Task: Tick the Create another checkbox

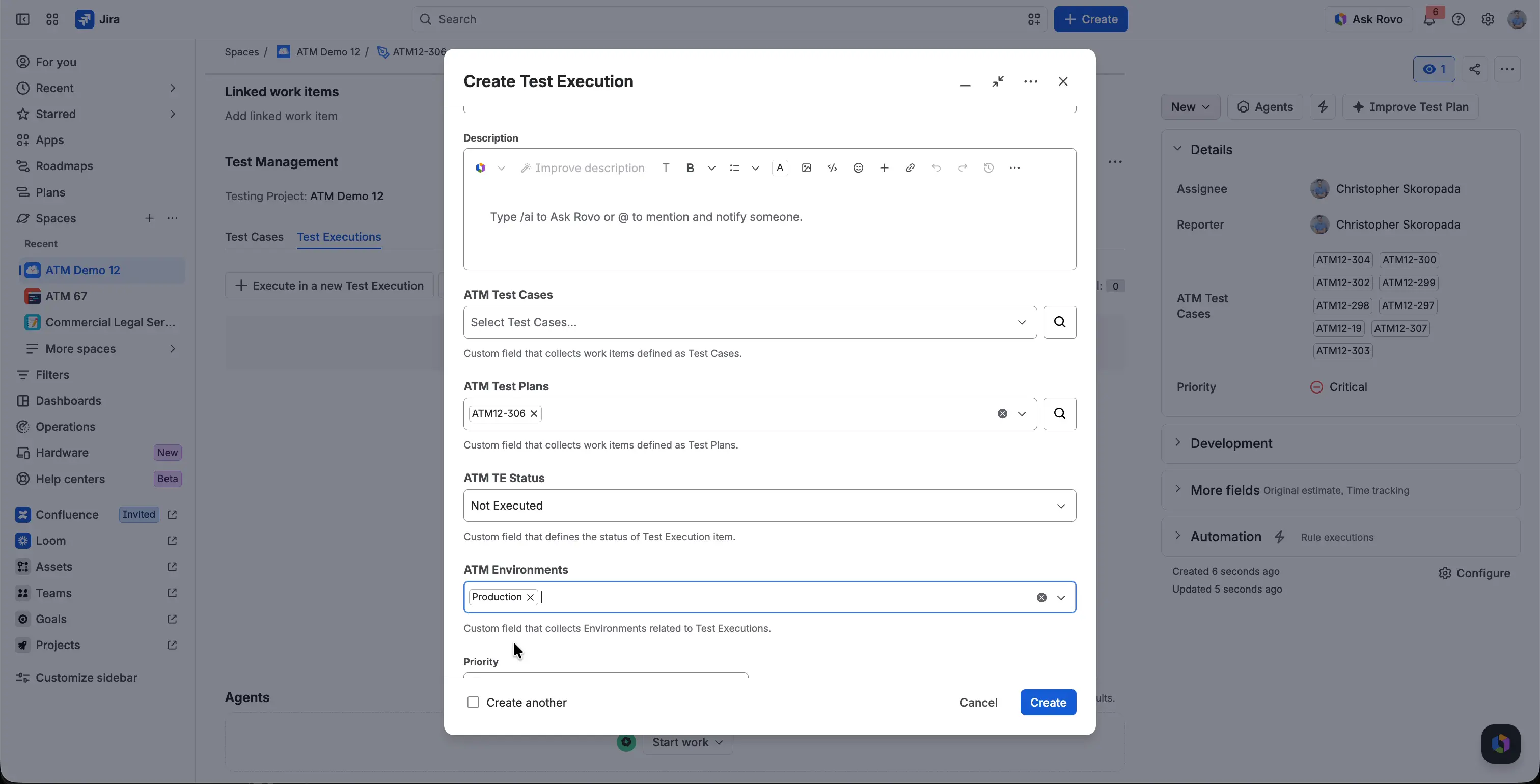Action: [473, 702]
